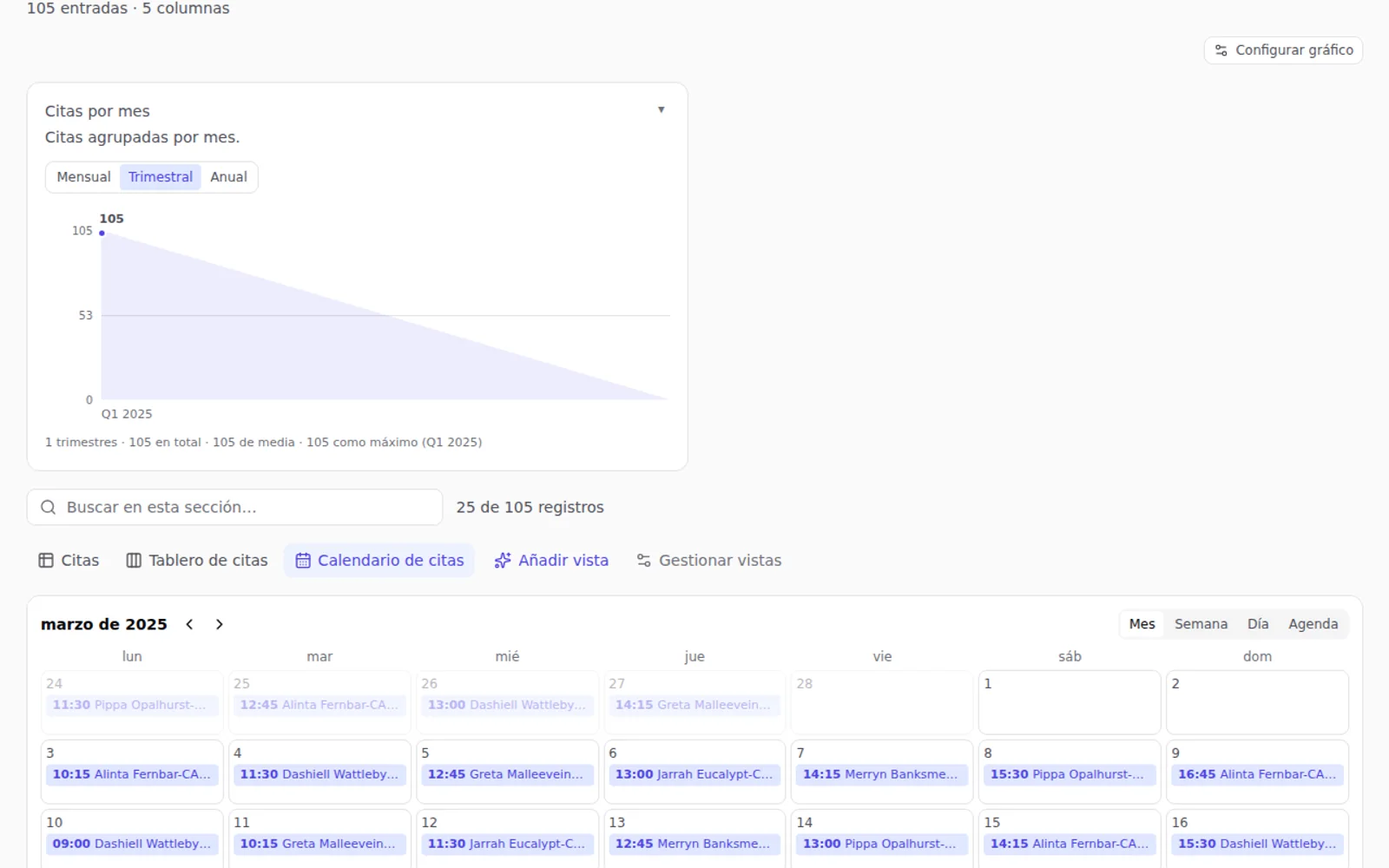Switch calendar to Agenda view
The width and height of the screenshot is (1389, 868).
coord(1313,624)
